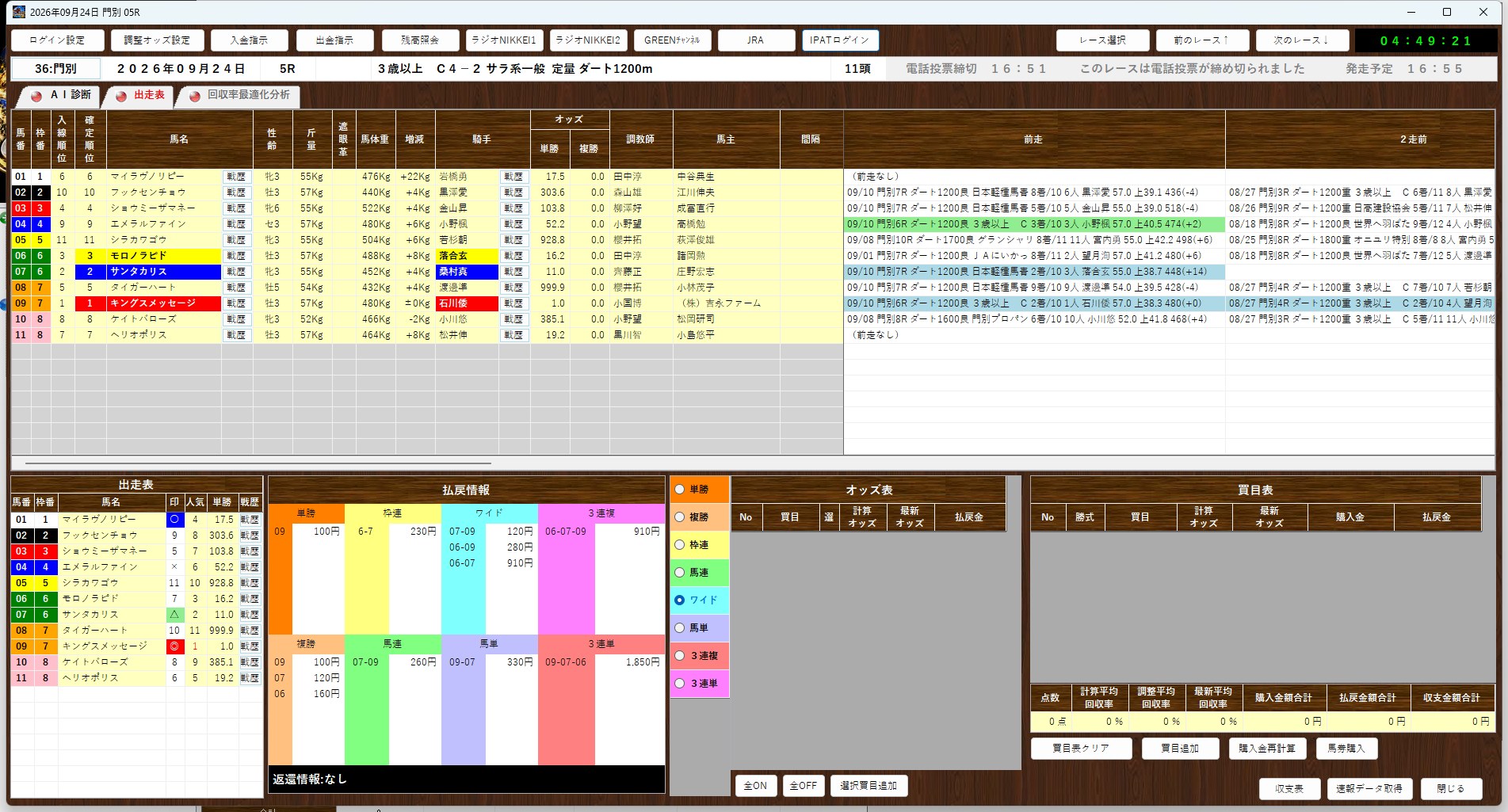The image size is (1508, 812).
Task: Click the red ball icon on AI診断 tab
Action: 36,96
